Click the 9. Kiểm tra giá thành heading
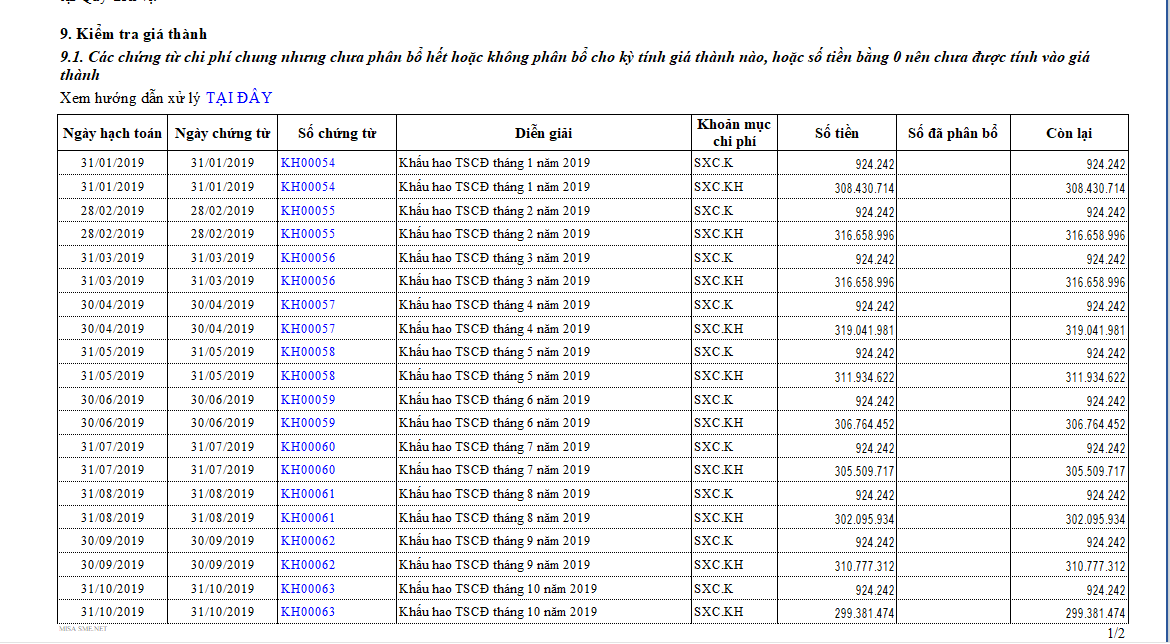Screen dimensions: 1170x644 [133, 34]
